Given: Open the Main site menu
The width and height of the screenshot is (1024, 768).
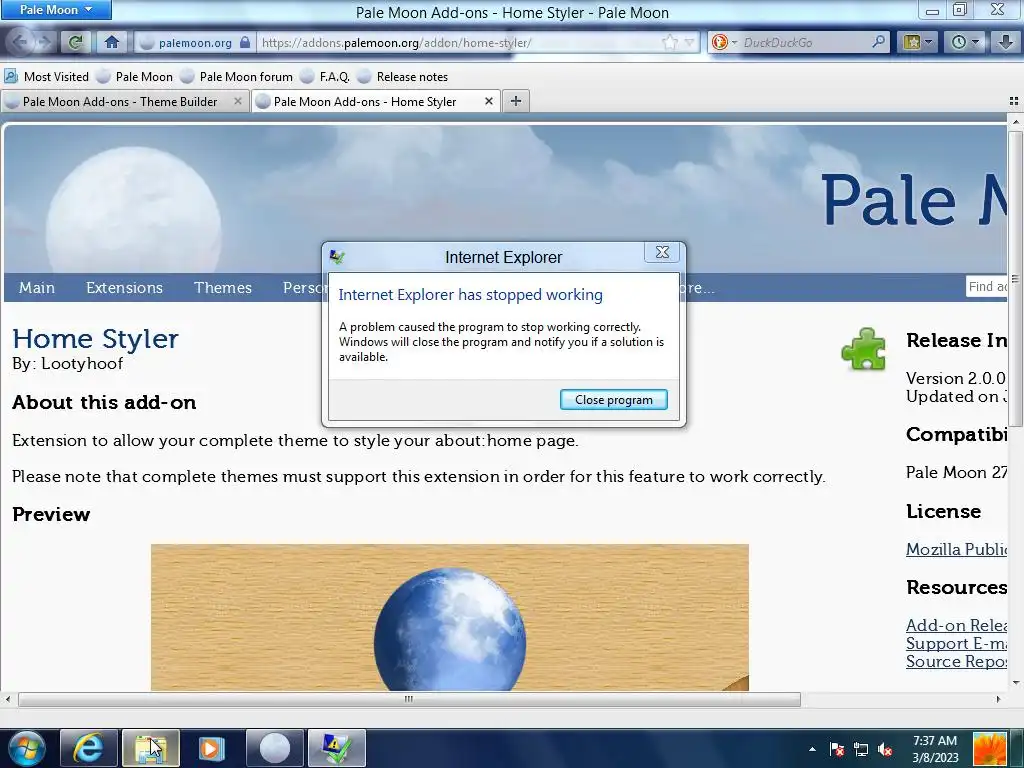Looking at the screenshot, I should [37, 288].
